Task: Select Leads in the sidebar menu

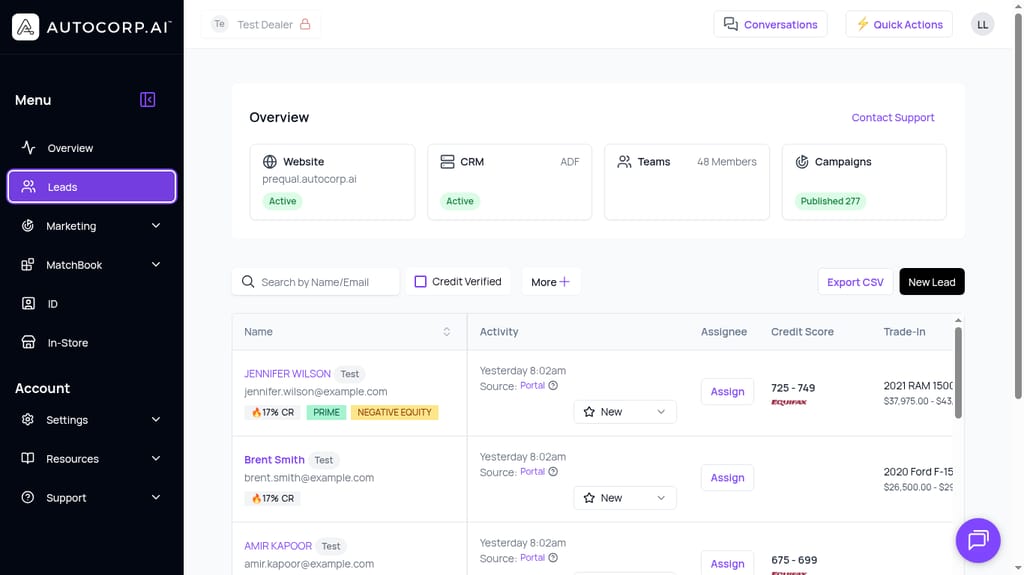Action: click(x=91, y=187)
